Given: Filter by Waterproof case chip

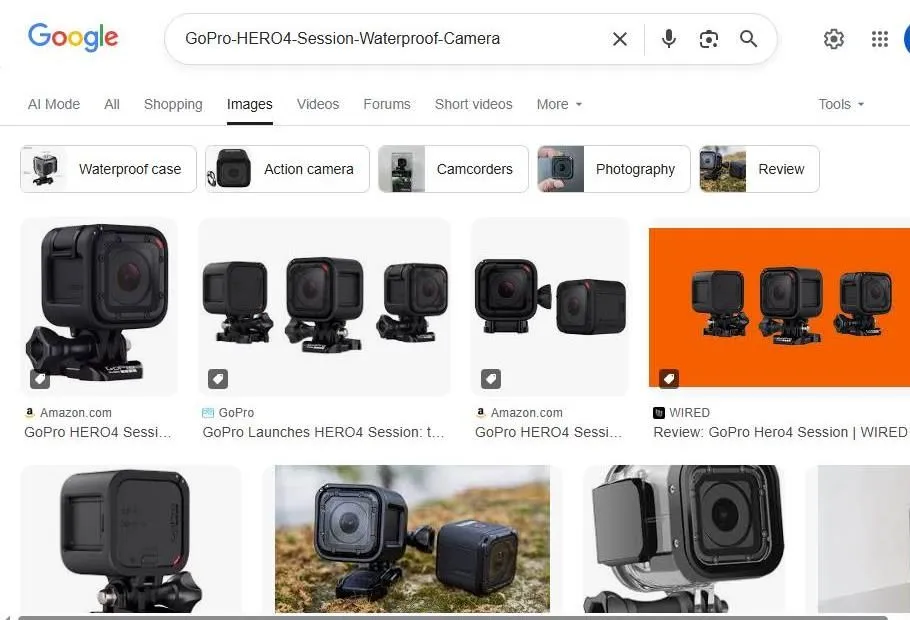Looking at the screenshot, I should pos(109,169).
